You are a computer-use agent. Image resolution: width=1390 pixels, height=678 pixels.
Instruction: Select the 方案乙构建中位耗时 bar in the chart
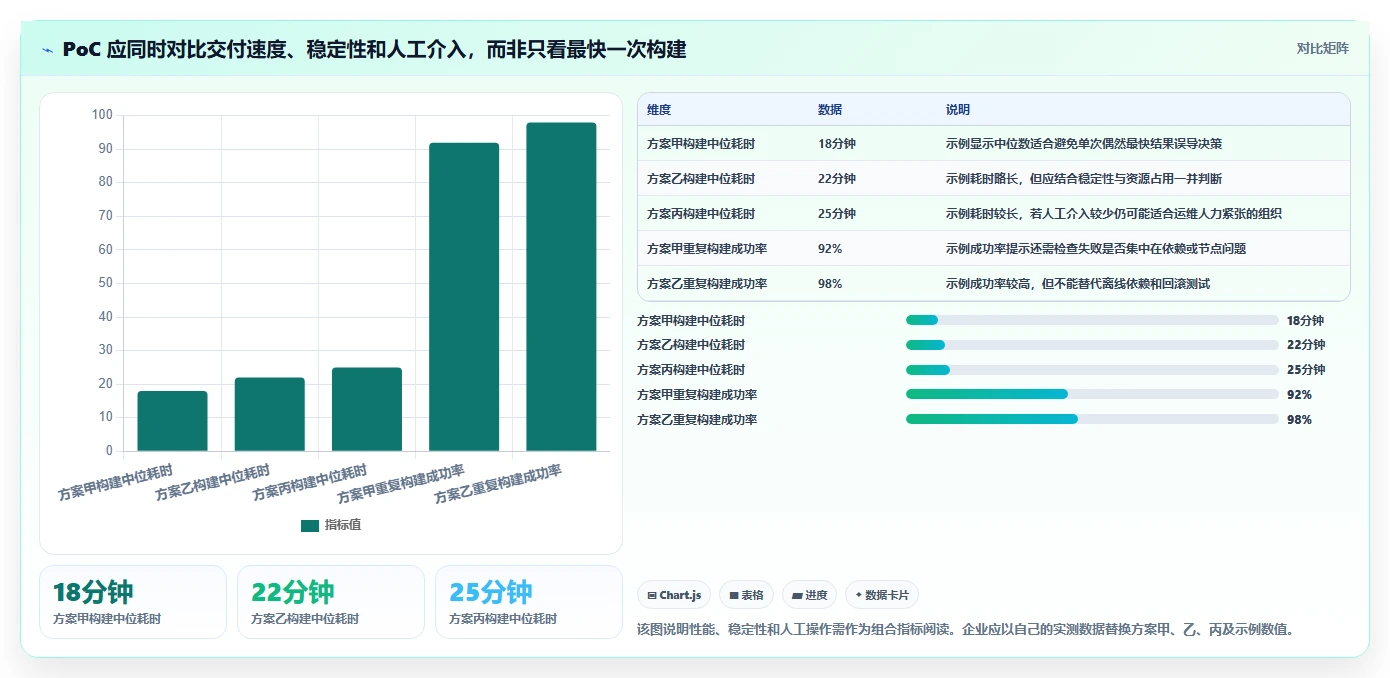269,414
